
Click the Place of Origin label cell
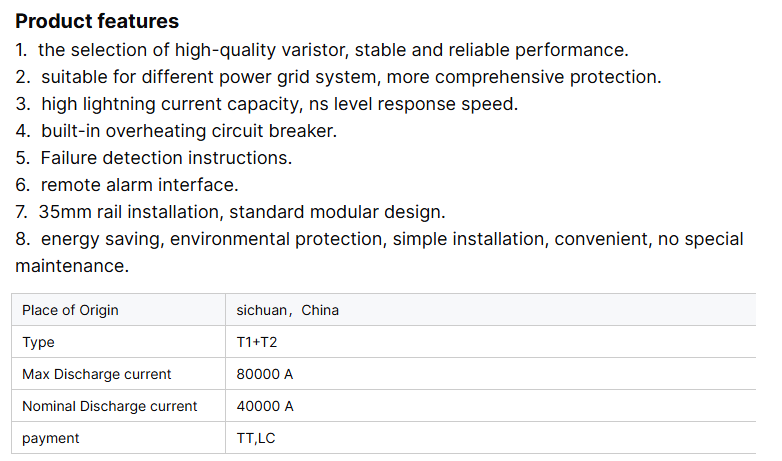click(x=70, y=310)
